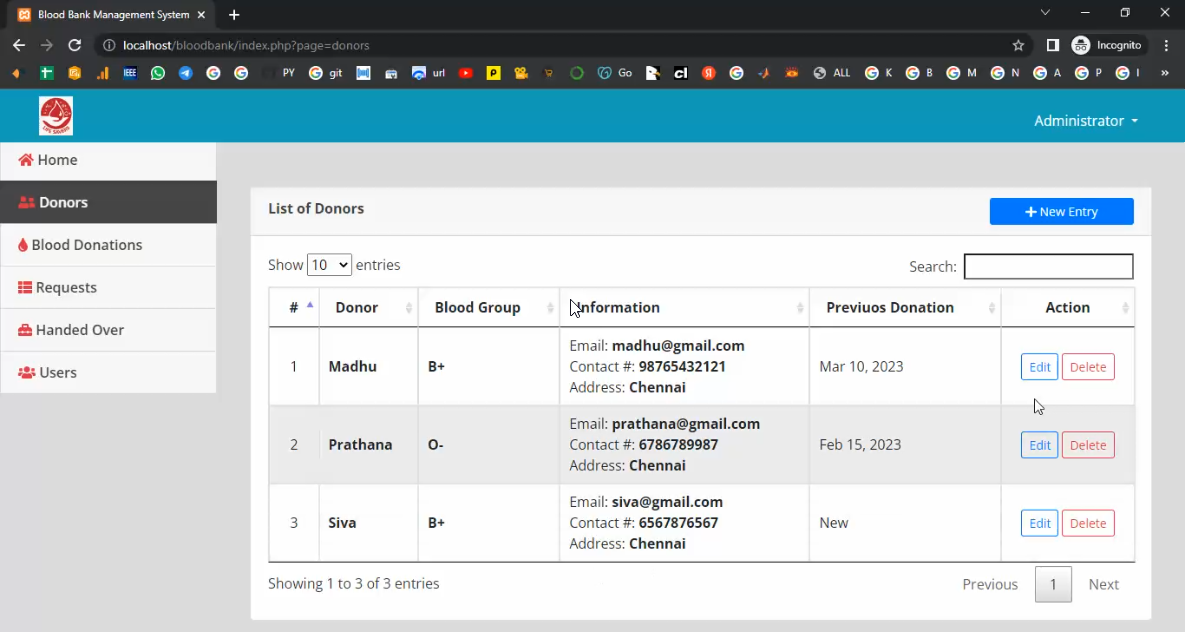The height and width of the screenshot is (632, 1185).
Task: Open the YouTube bookmark
Action: coord(465,73)
